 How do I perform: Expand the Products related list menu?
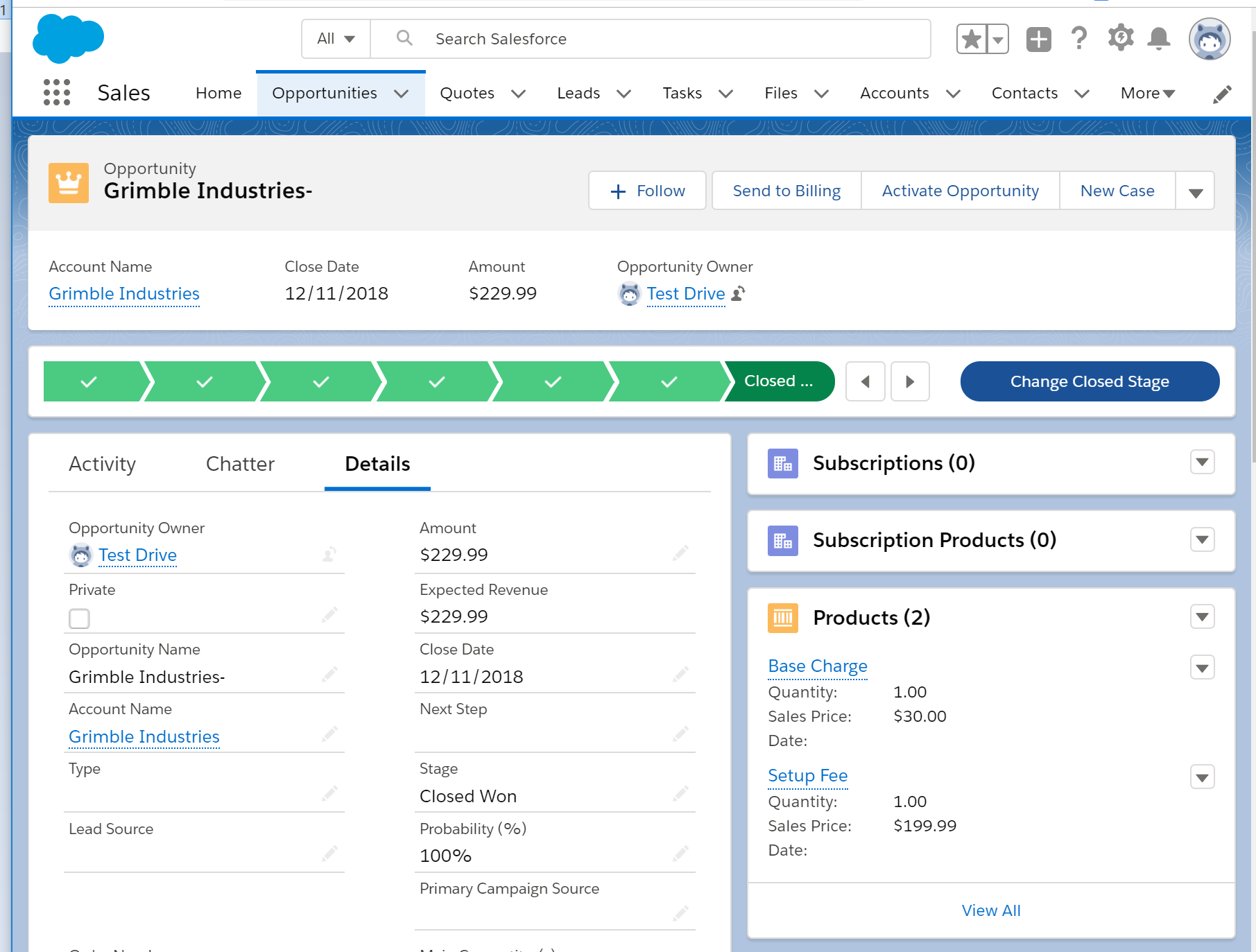coord(1202,617)
